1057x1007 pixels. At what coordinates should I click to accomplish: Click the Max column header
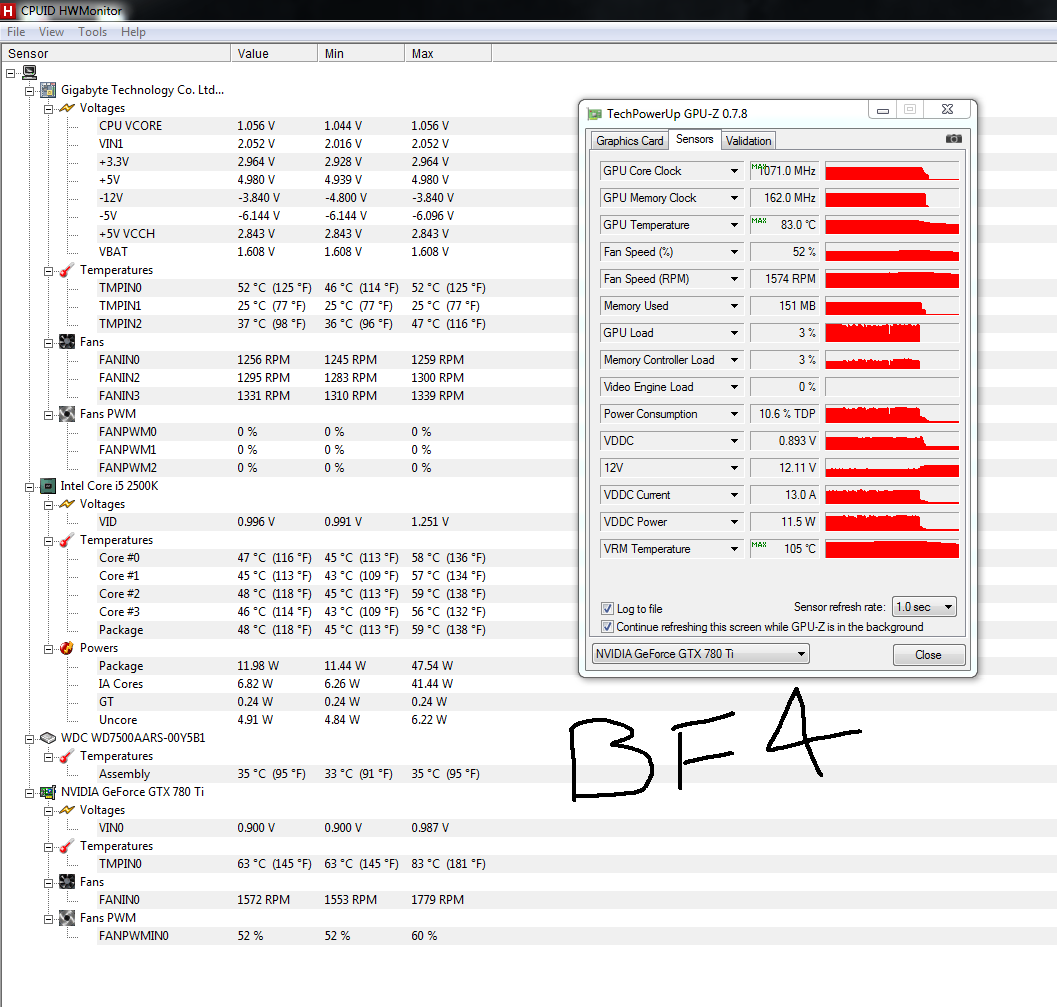[448, 53]
